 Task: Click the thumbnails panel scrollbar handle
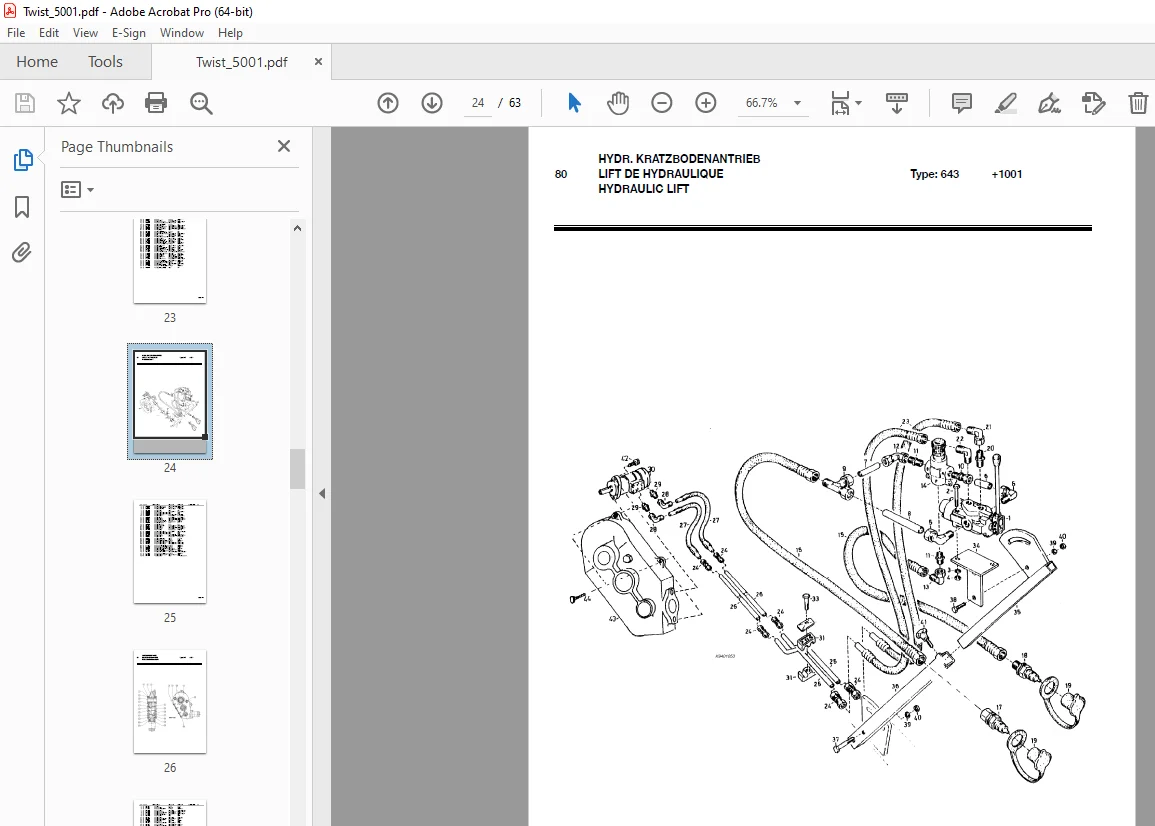point(298,469)
